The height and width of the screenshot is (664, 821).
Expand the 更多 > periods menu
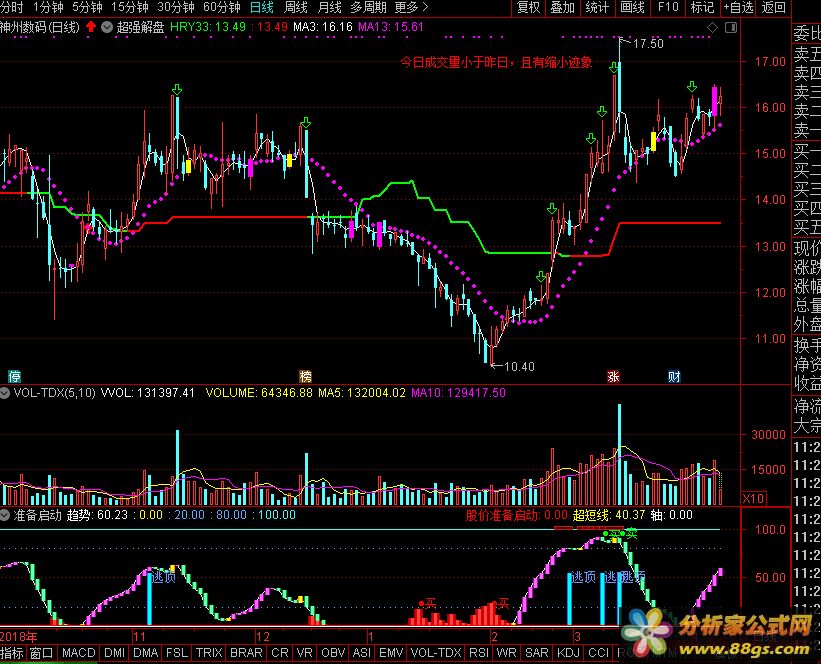pos(411,7)
